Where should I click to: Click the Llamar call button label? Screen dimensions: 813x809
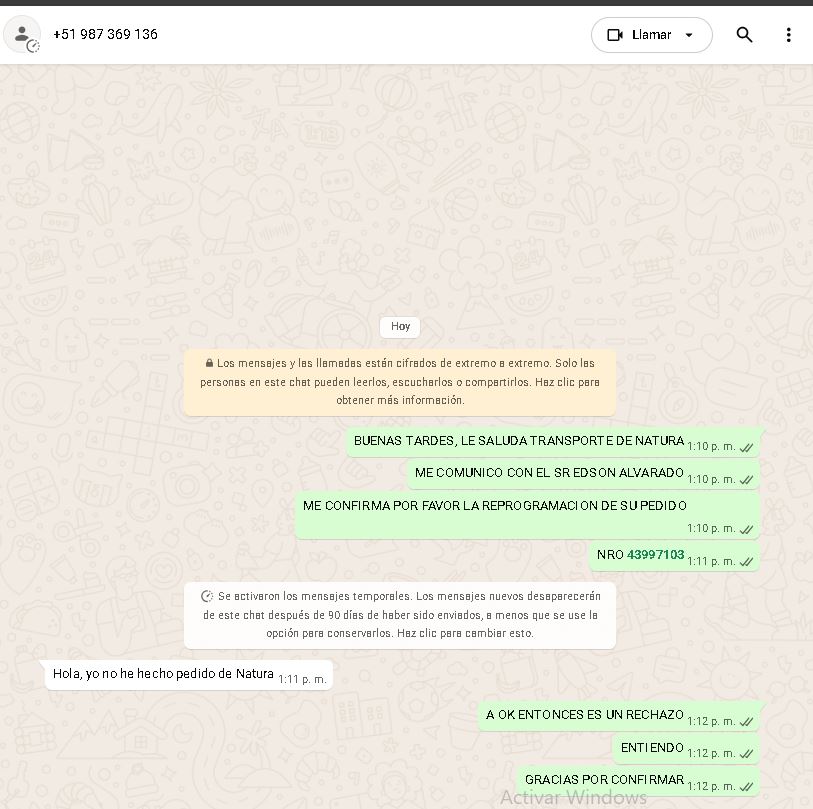651,34
